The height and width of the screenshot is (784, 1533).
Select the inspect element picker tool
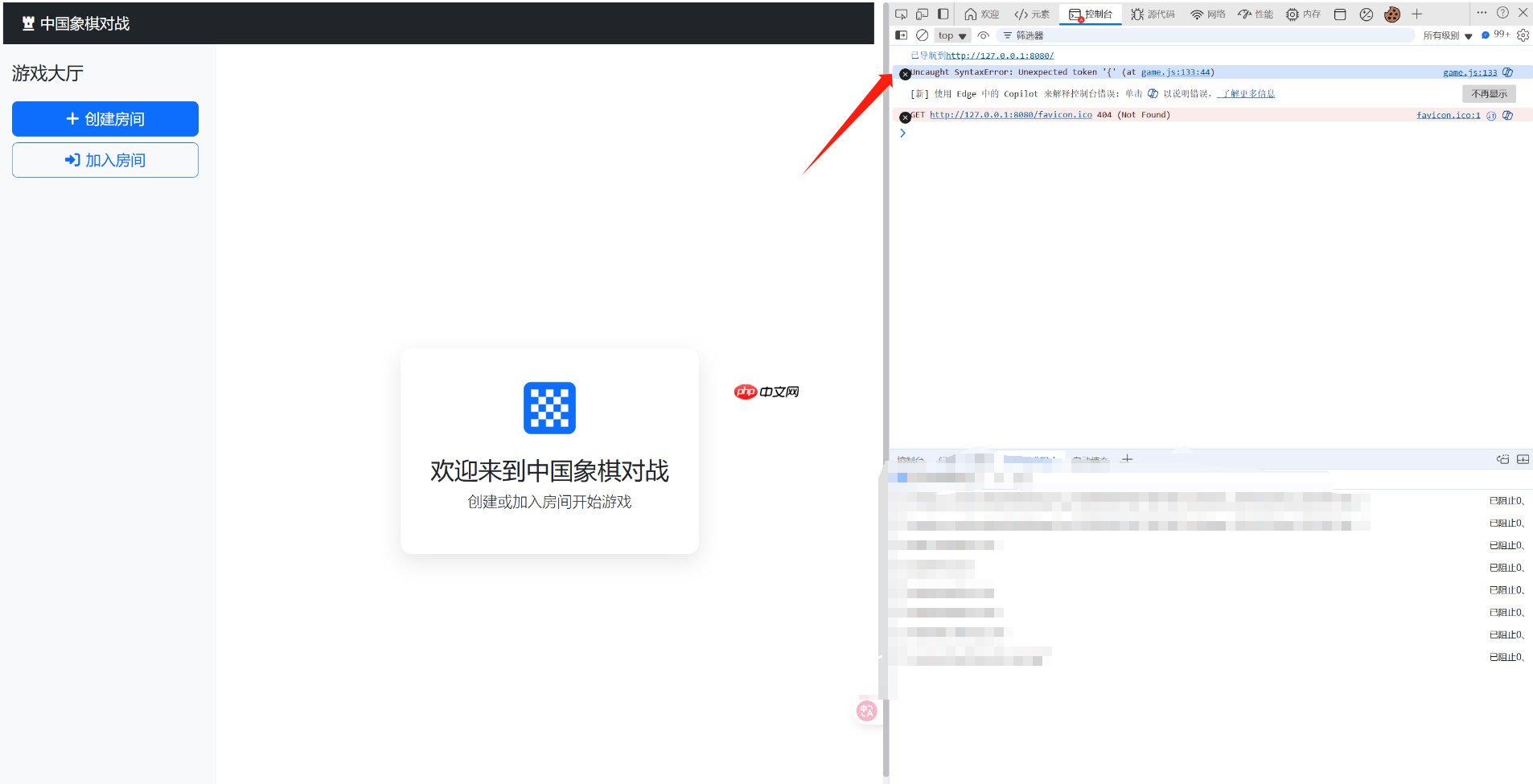pyautogui.click(x=902, y=14)
